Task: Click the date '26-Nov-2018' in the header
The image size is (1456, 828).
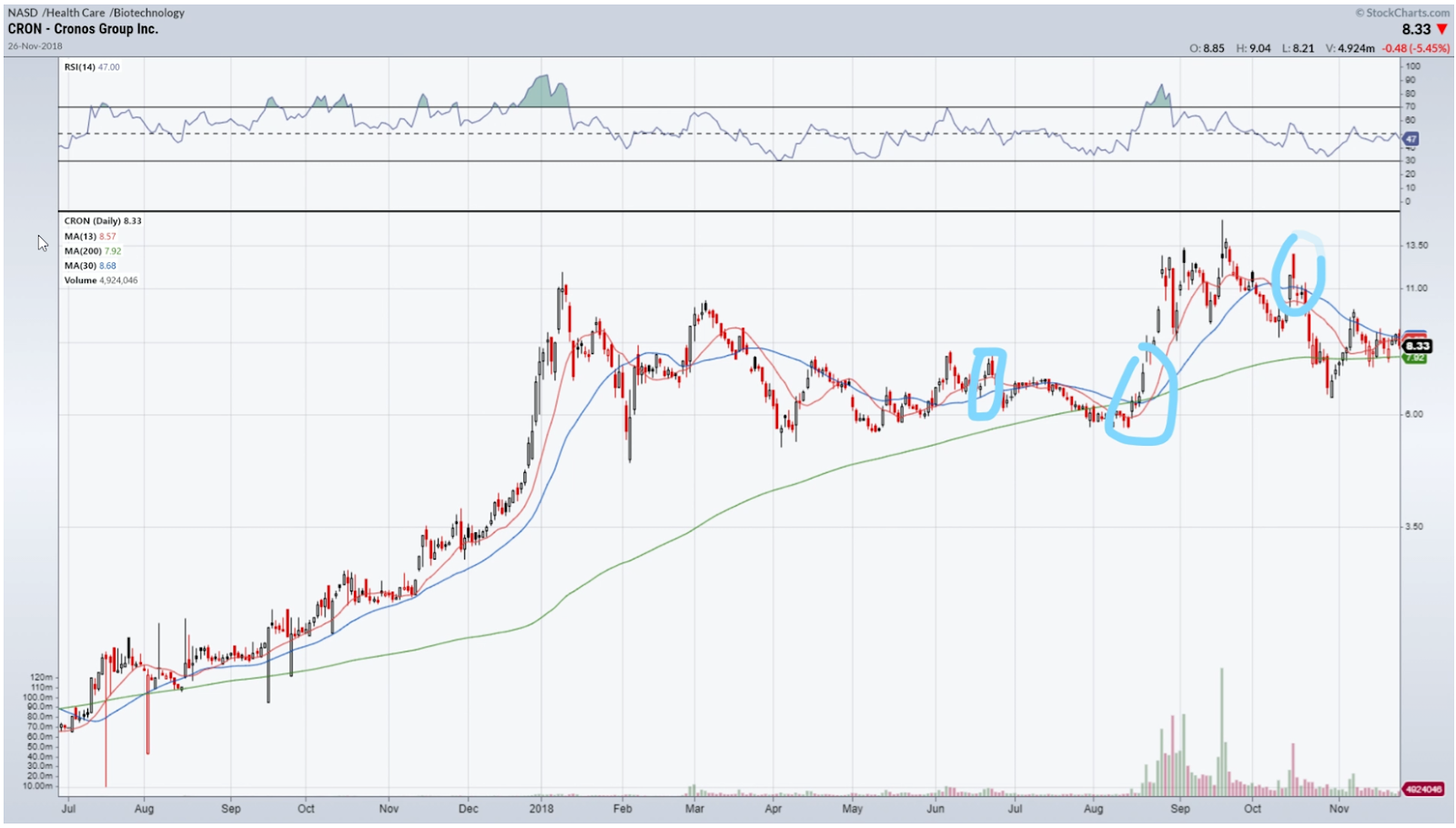Action: click(x=35, y=45)
